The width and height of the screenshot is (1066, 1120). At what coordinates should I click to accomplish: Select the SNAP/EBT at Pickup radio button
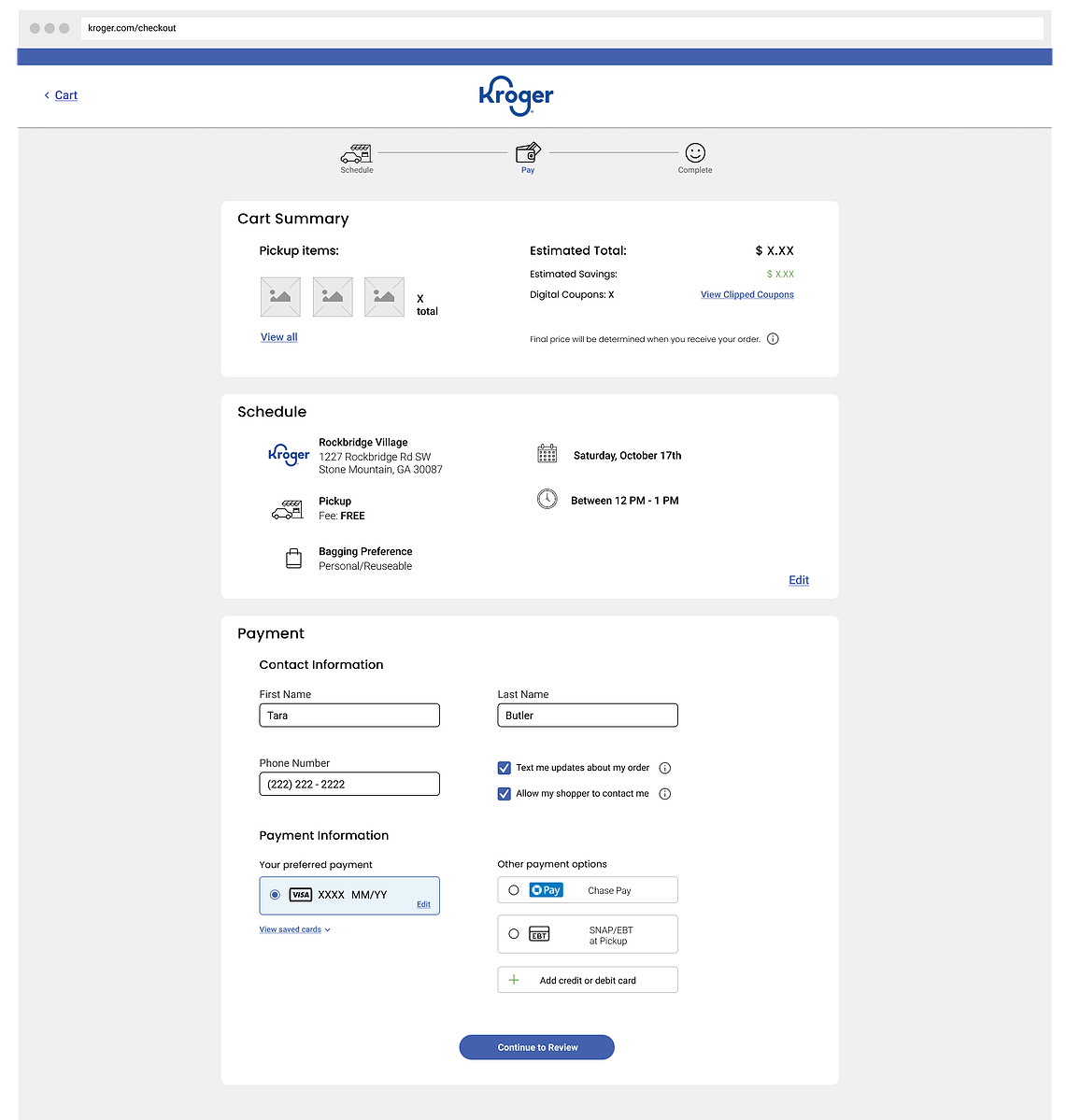click(514, 934)
